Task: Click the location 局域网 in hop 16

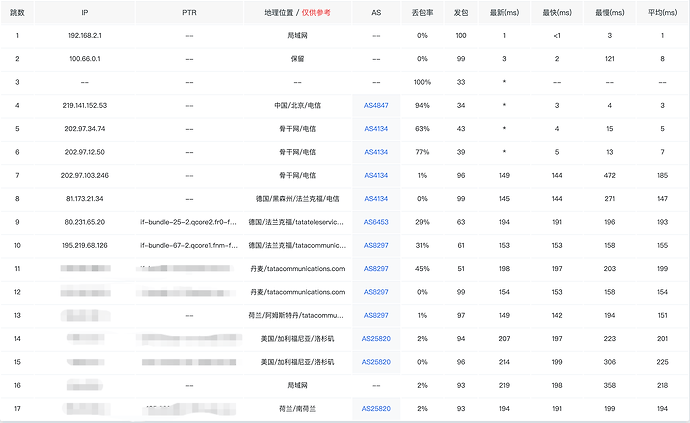Action: tap(297, 385)
